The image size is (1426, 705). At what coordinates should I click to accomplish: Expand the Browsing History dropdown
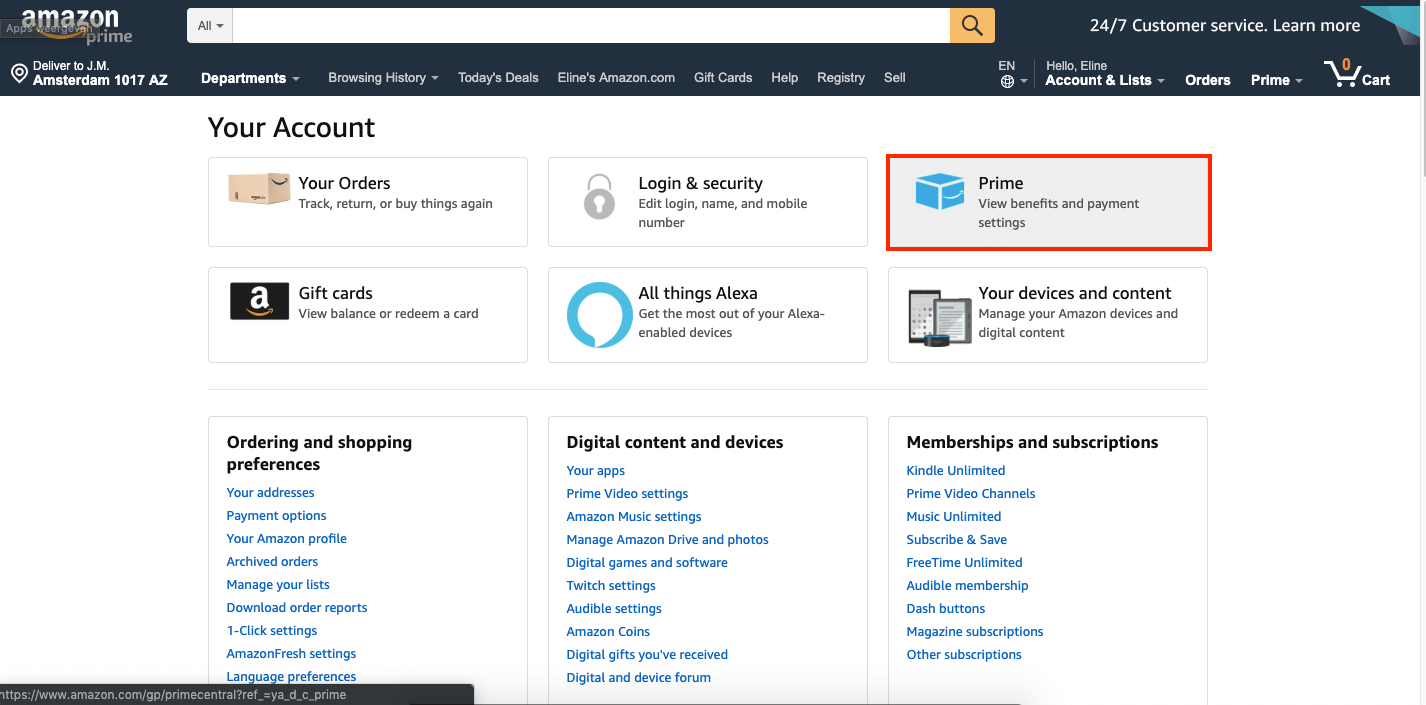click(383, 77)
